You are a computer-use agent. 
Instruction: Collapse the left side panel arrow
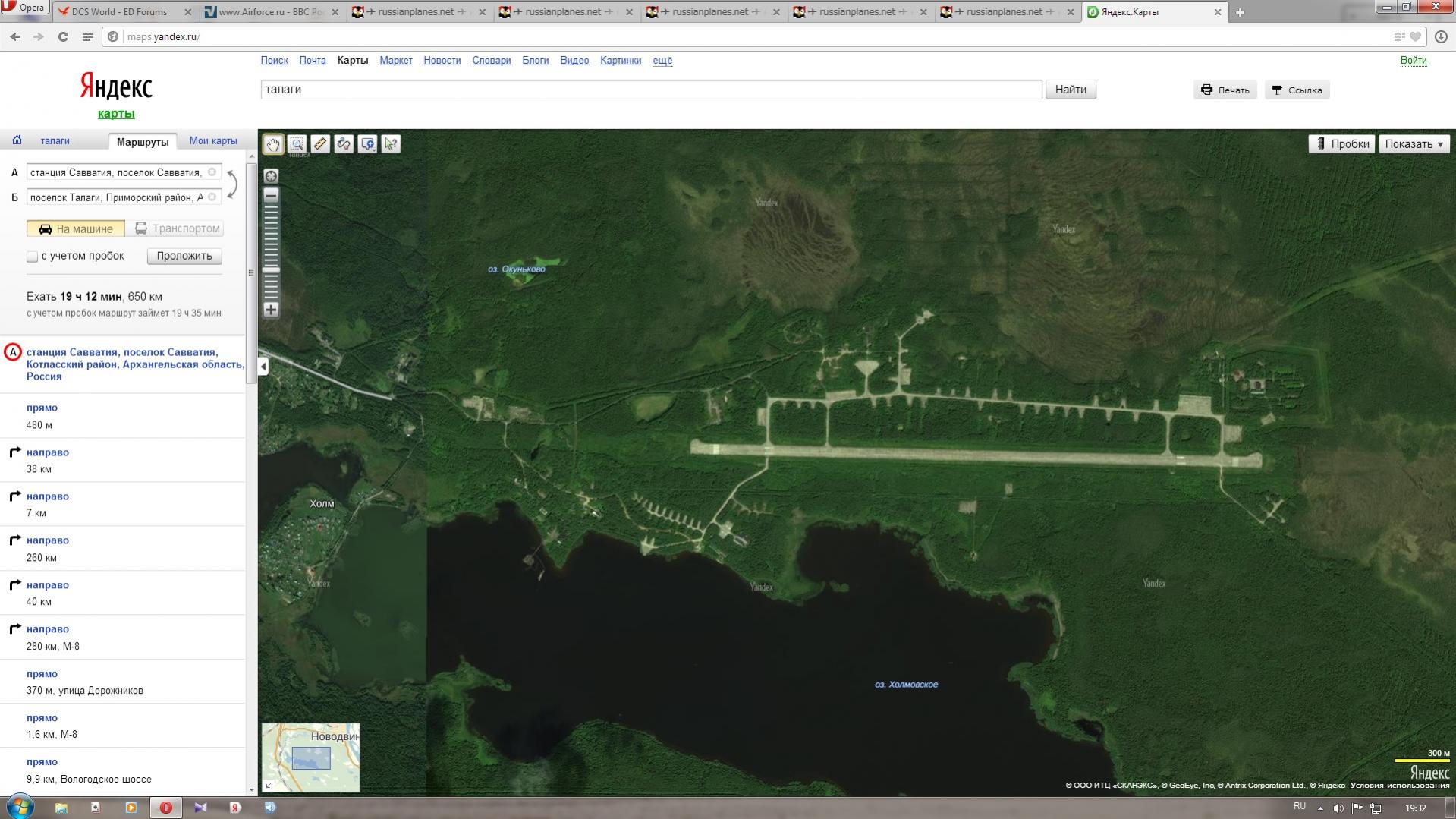pyautogui.click(x=263, y=367)
